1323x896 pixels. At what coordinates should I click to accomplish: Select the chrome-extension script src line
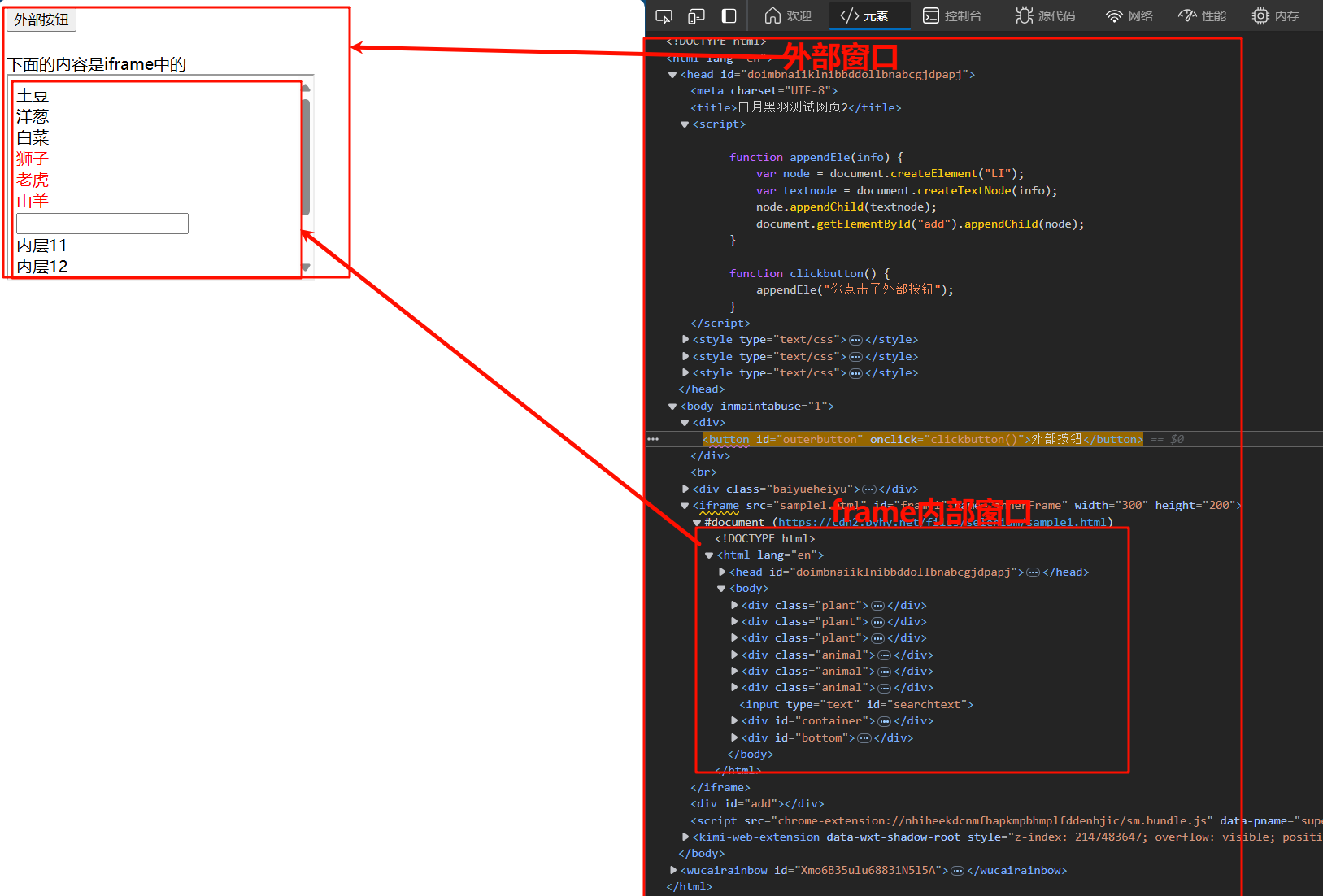1007,821
